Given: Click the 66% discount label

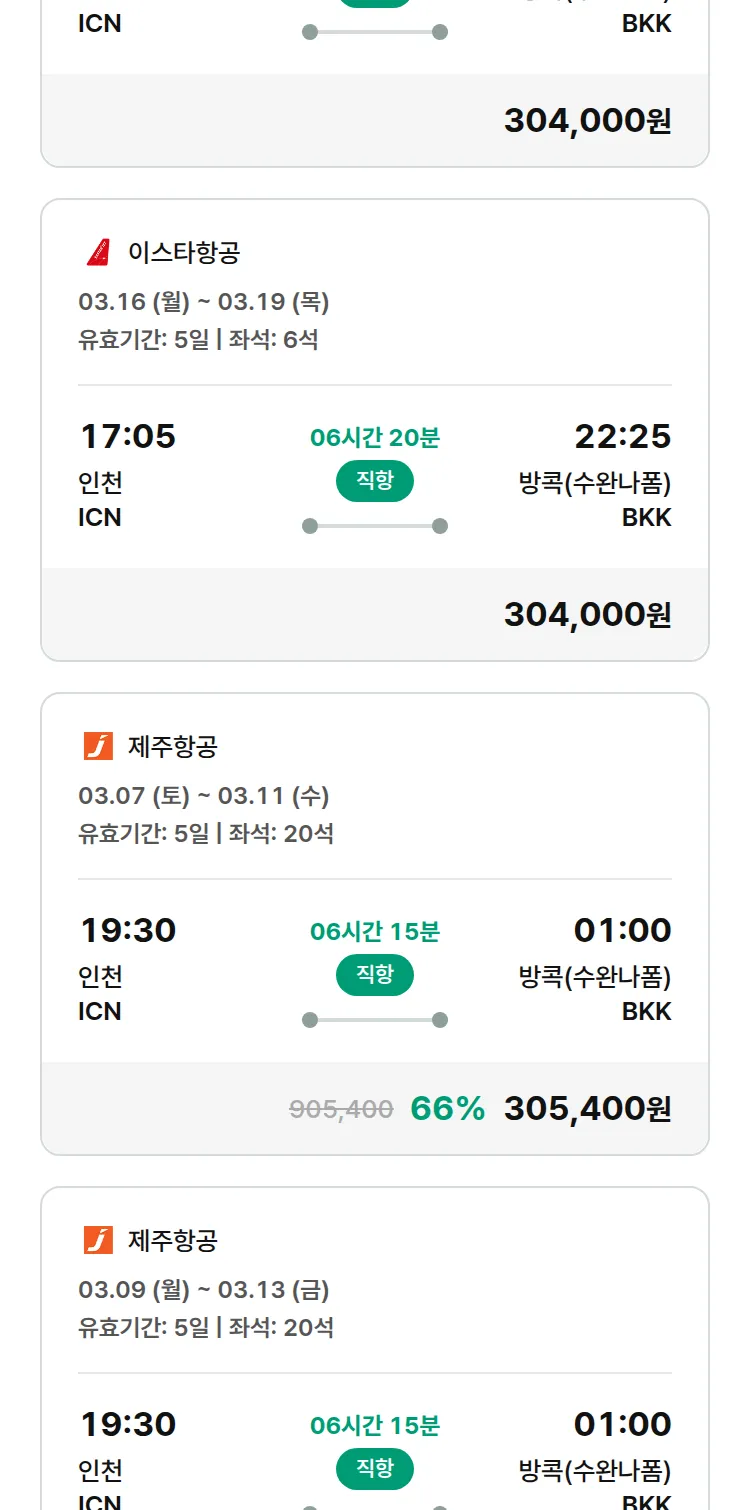Looking at the screenshot, I should [x=447, y=1108].
